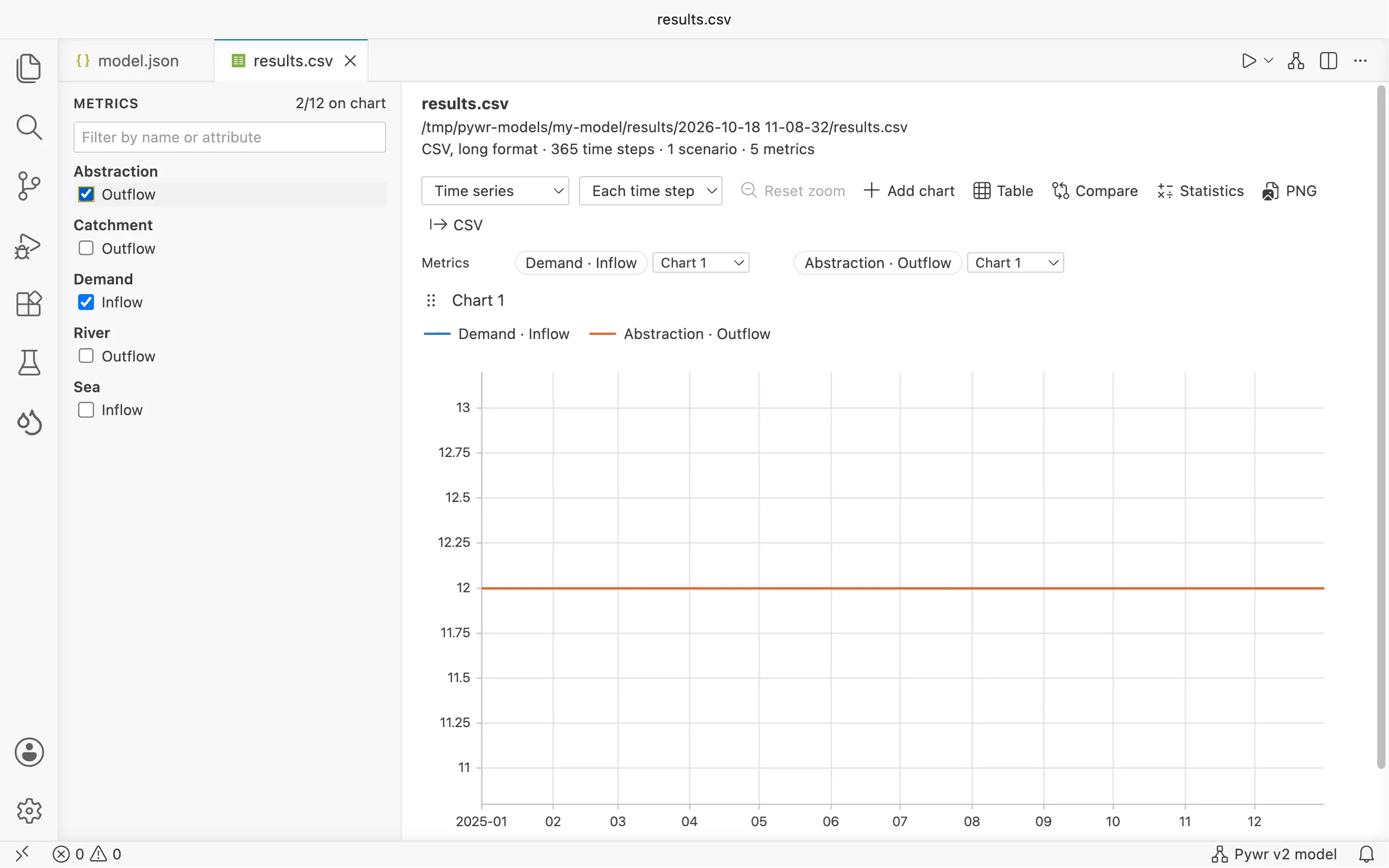The height and width of the screenshot is (868, 1389).
Task: Click the 2/12 on chart label
Action: click(341, 103)
